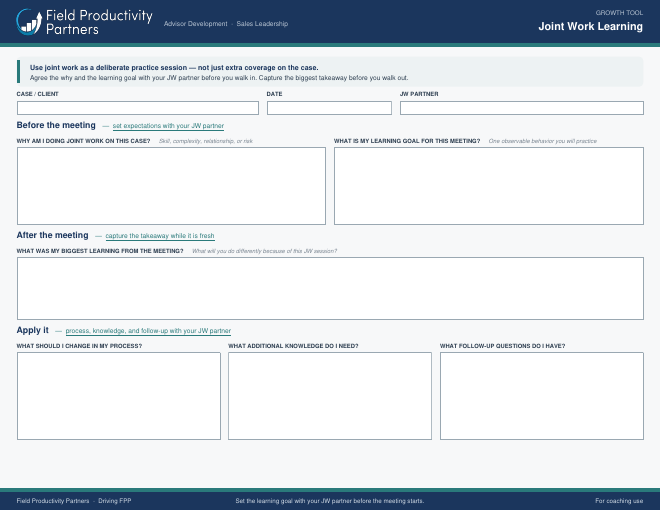Image resolution: width=660 pixels, height=510 pixels.
Task: Click the Field Productivity Partners logo icon
Action: click(29, 22)
